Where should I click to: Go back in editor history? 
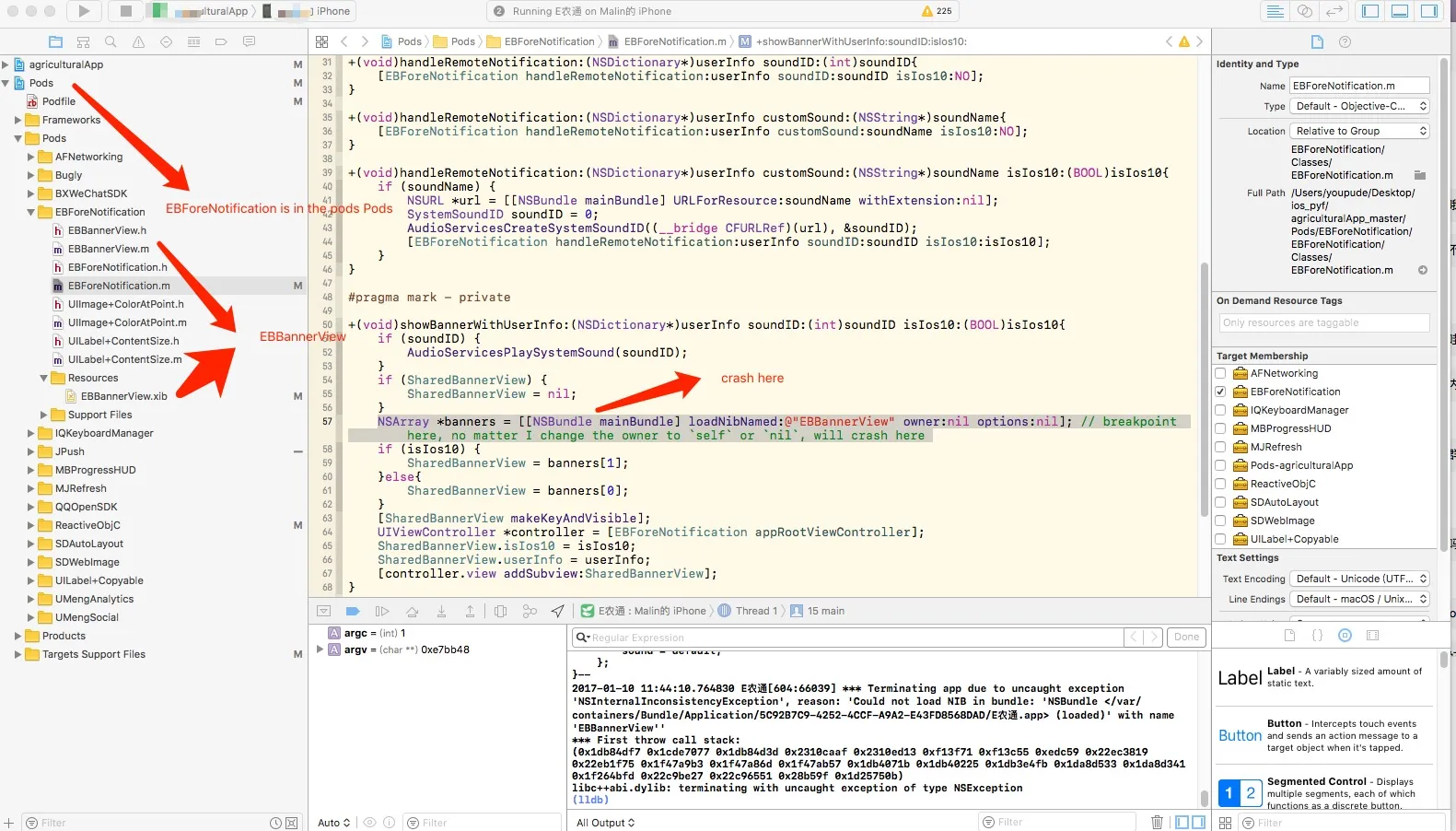[344, 41]
